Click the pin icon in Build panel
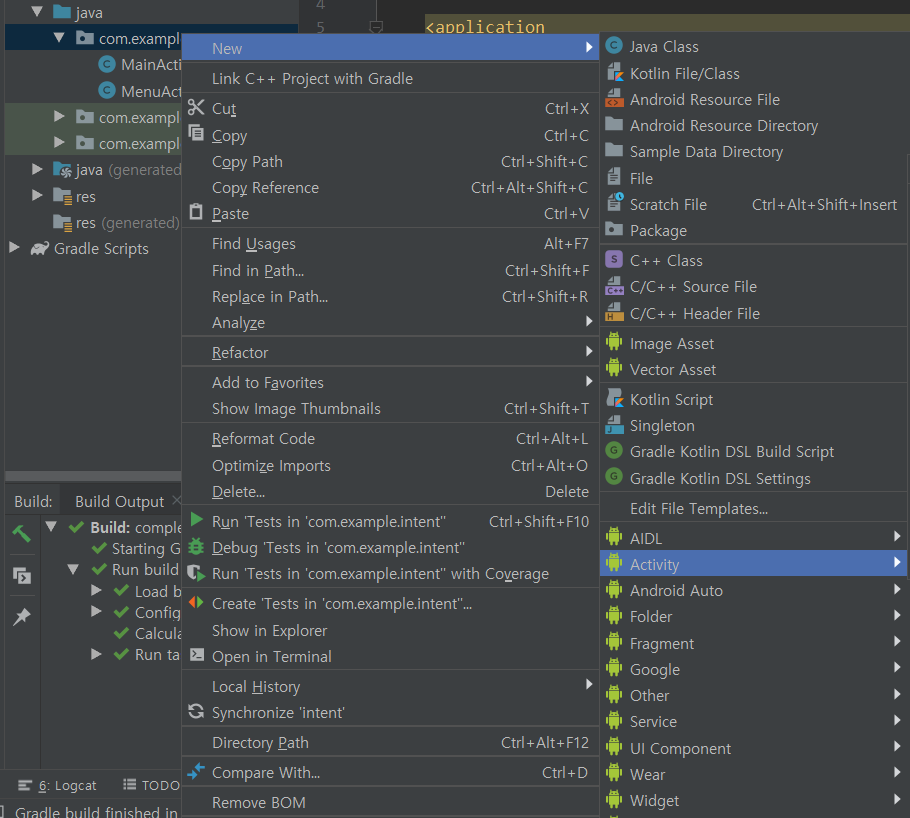The image size is (910, 818). point(21,616)
